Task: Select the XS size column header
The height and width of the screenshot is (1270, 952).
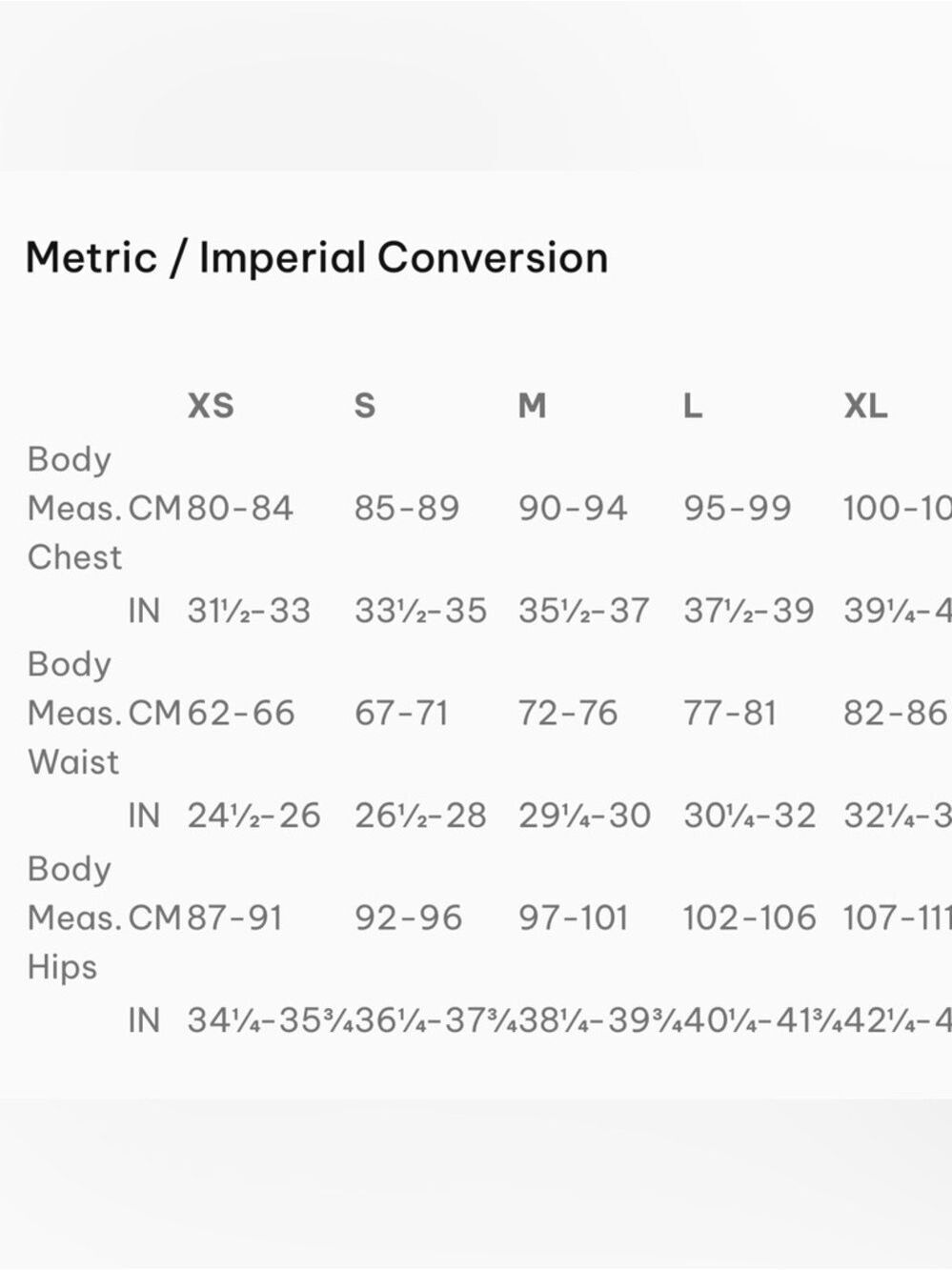Action: click(x=211, y=406)
